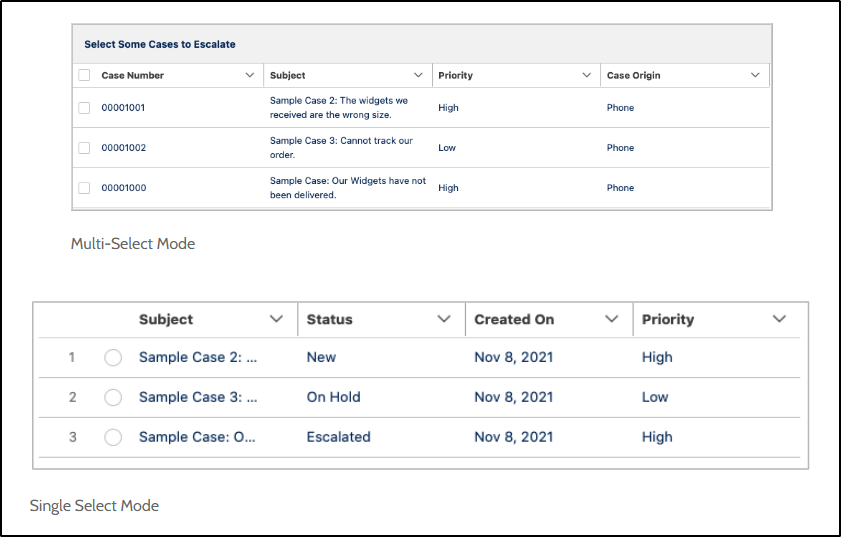Screen dimensions: 841x537
Task: Open the Priority column chevron in upper table
Action: coord(587,75)
